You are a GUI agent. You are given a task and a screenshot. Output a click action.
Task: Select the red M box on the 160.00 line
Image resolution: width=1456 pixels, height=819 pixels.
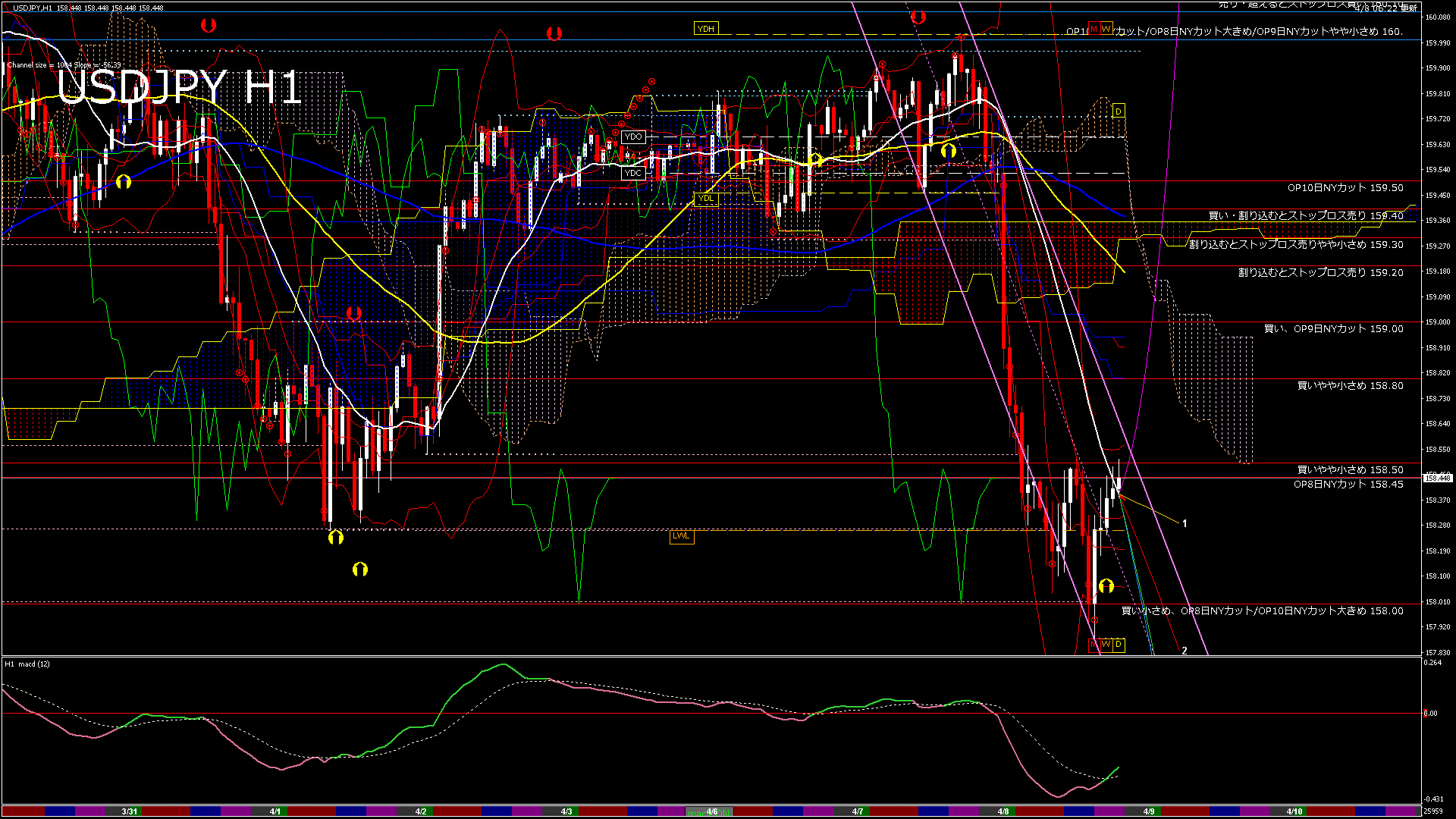[x=1094, y=29]
